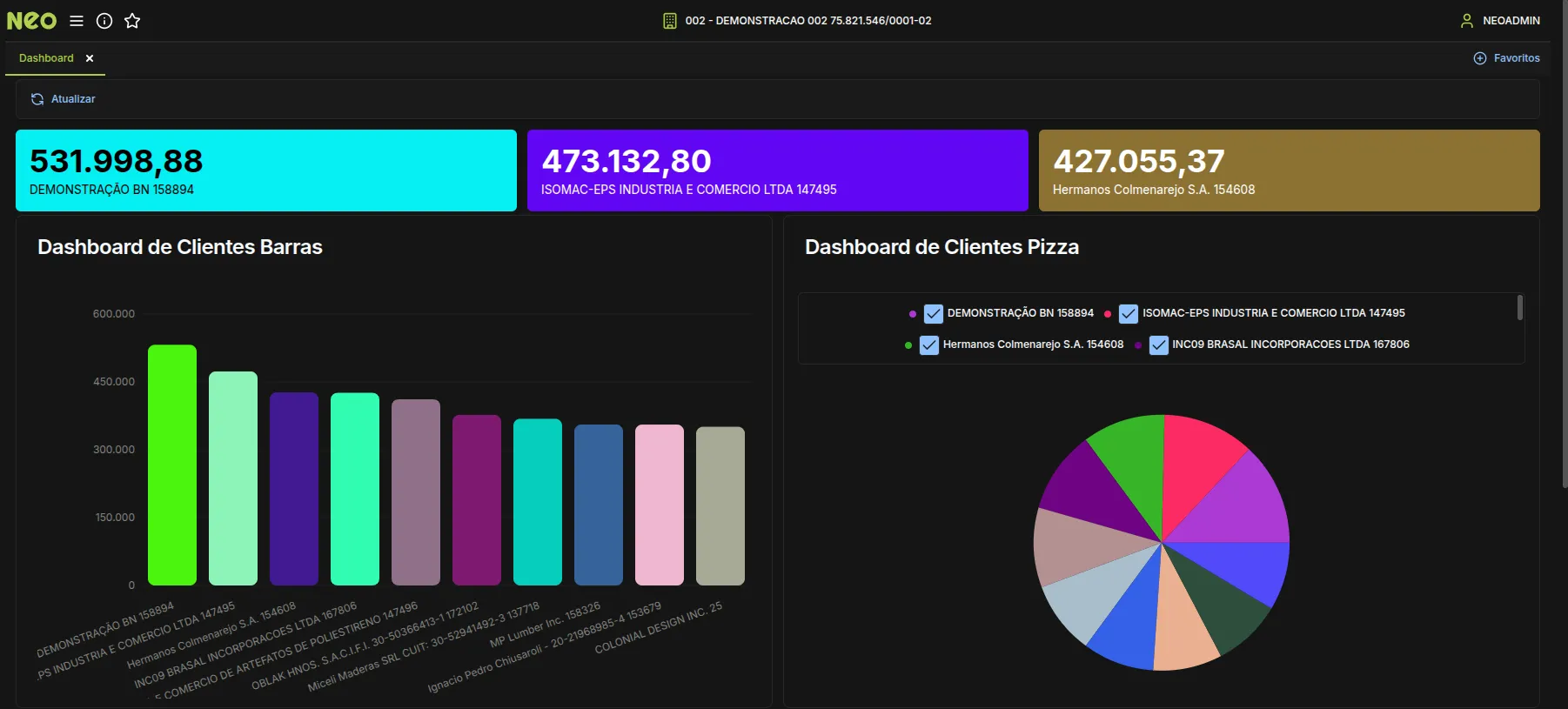Open company selector 002 - DEMONSTRACAO

807,21
